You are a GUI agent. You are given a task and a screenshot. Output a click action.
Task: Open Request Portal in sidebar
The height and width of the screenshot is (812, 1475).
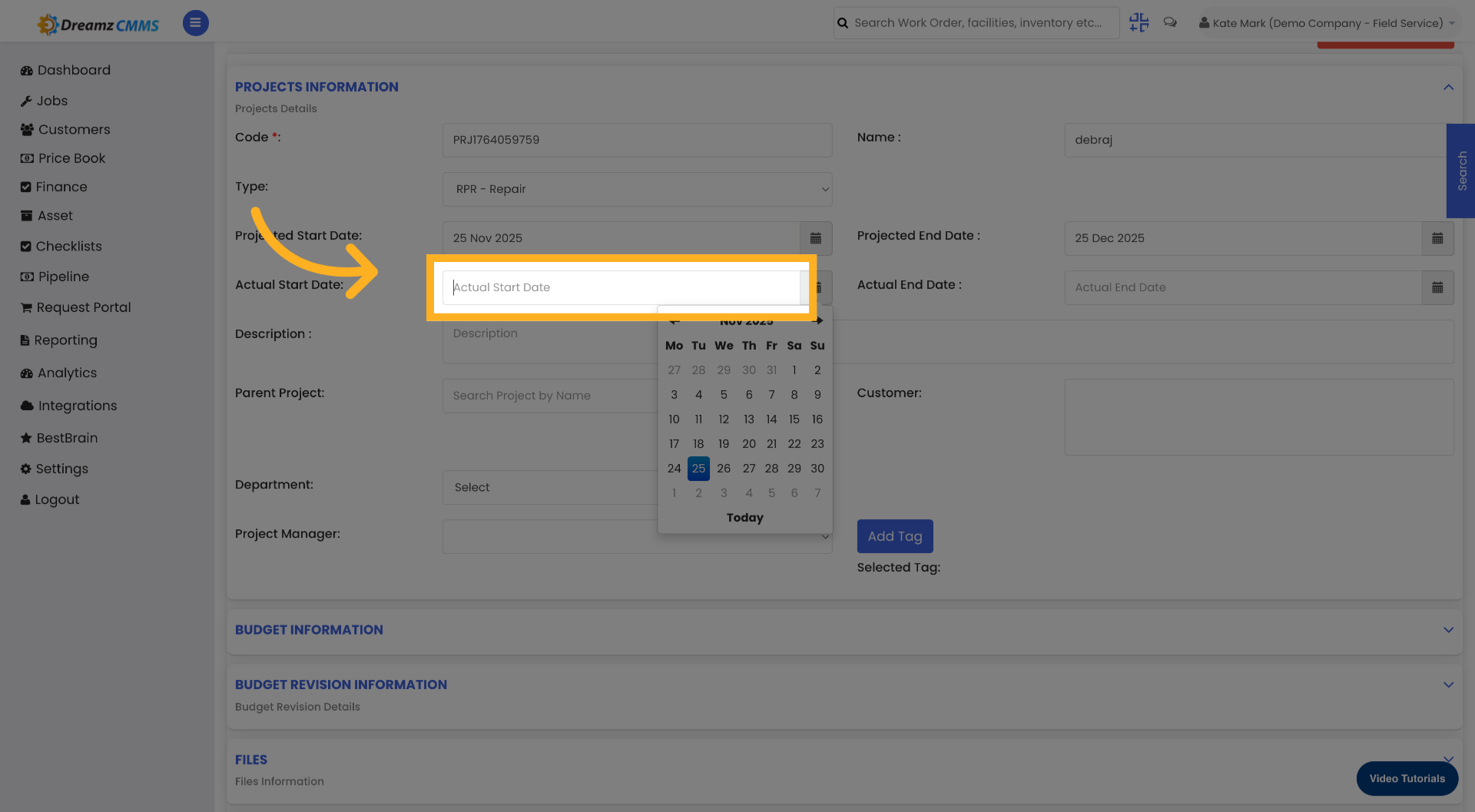[x=76, y=307]
